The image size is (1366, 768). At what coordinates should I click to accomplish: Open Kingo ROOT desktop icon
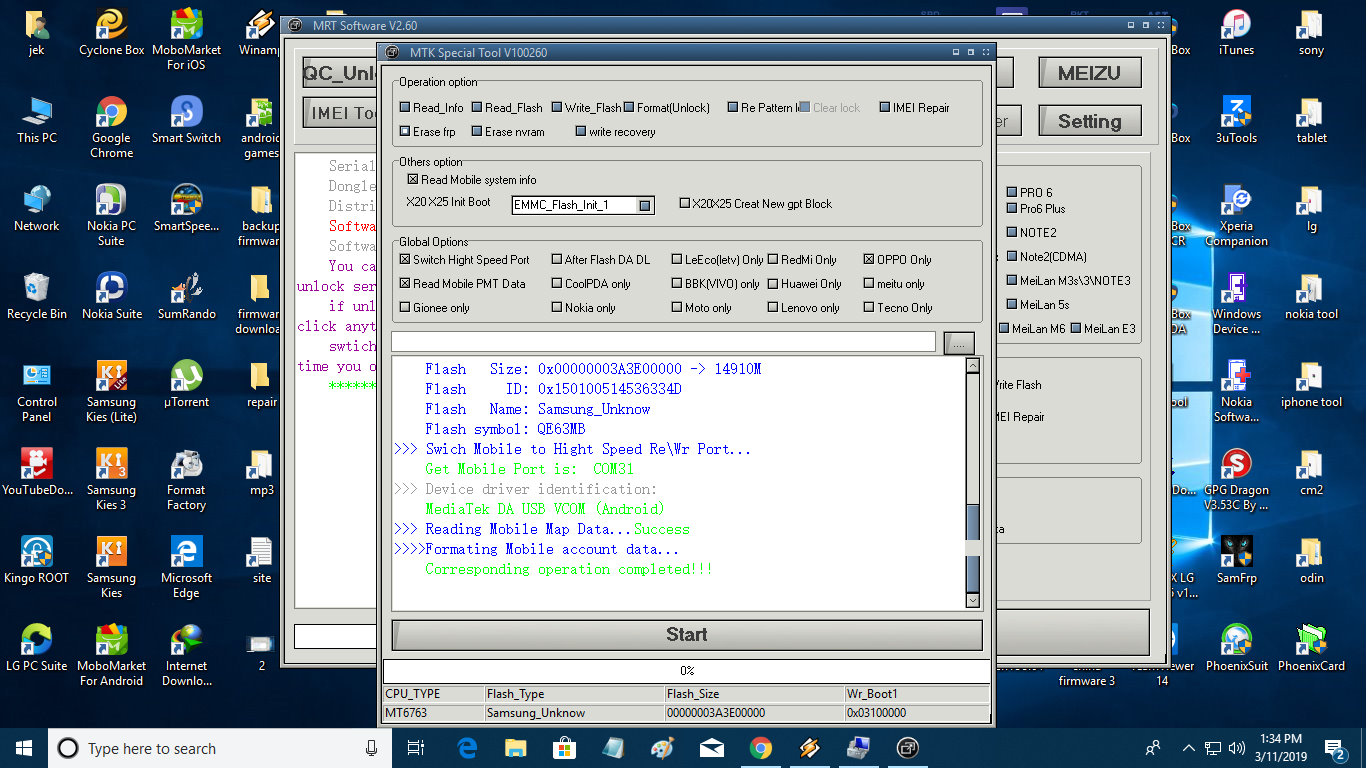click(37, 560)
